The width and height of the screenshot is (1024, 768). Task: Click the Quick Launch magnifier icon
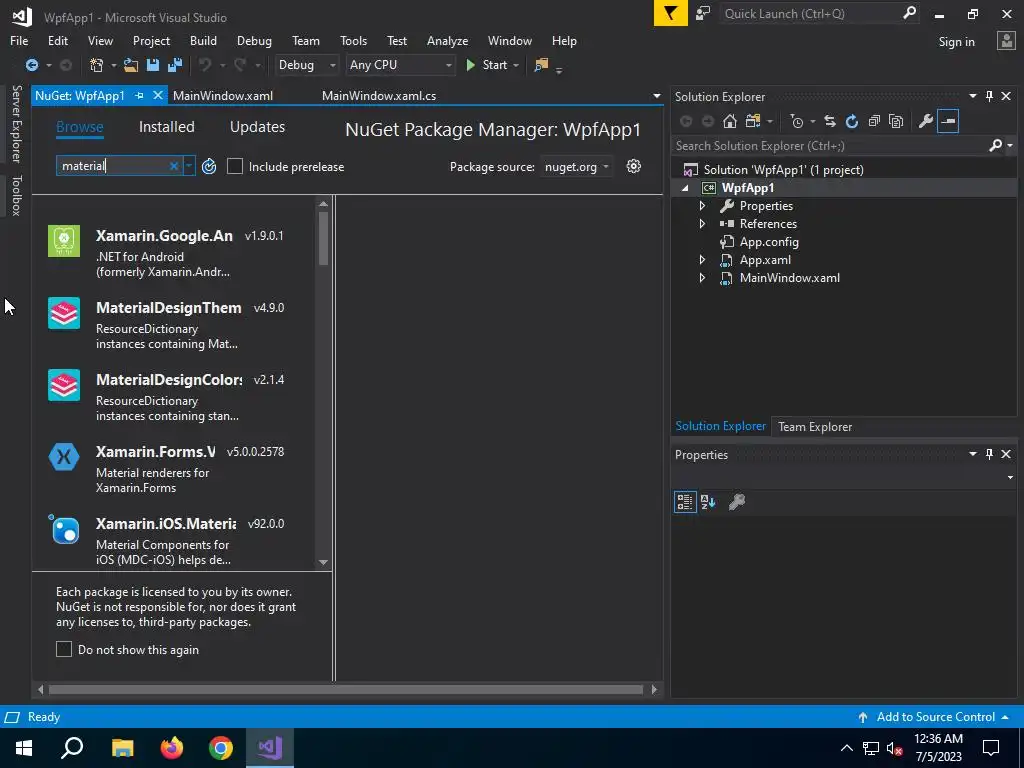coord(909,13)
